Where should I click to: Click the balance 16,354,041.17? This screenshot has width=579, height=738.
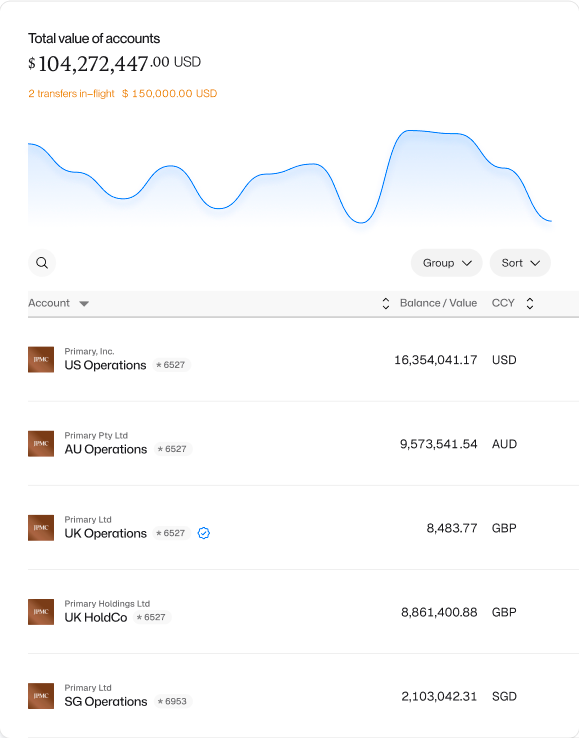pyautogui.click(x=435, y=360)
